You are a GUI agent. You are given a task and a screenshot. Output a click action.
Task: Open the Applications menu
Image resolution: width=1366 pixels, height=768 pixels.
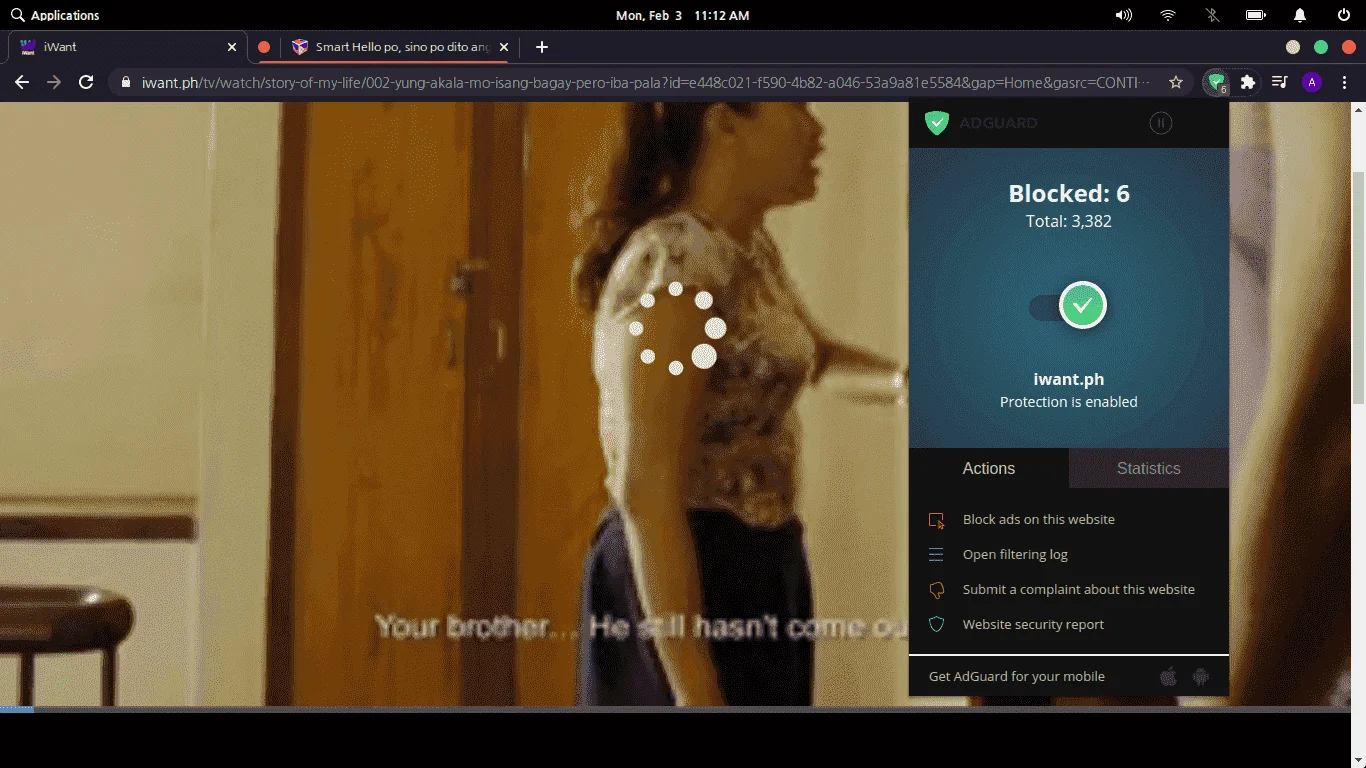[65, 15]
